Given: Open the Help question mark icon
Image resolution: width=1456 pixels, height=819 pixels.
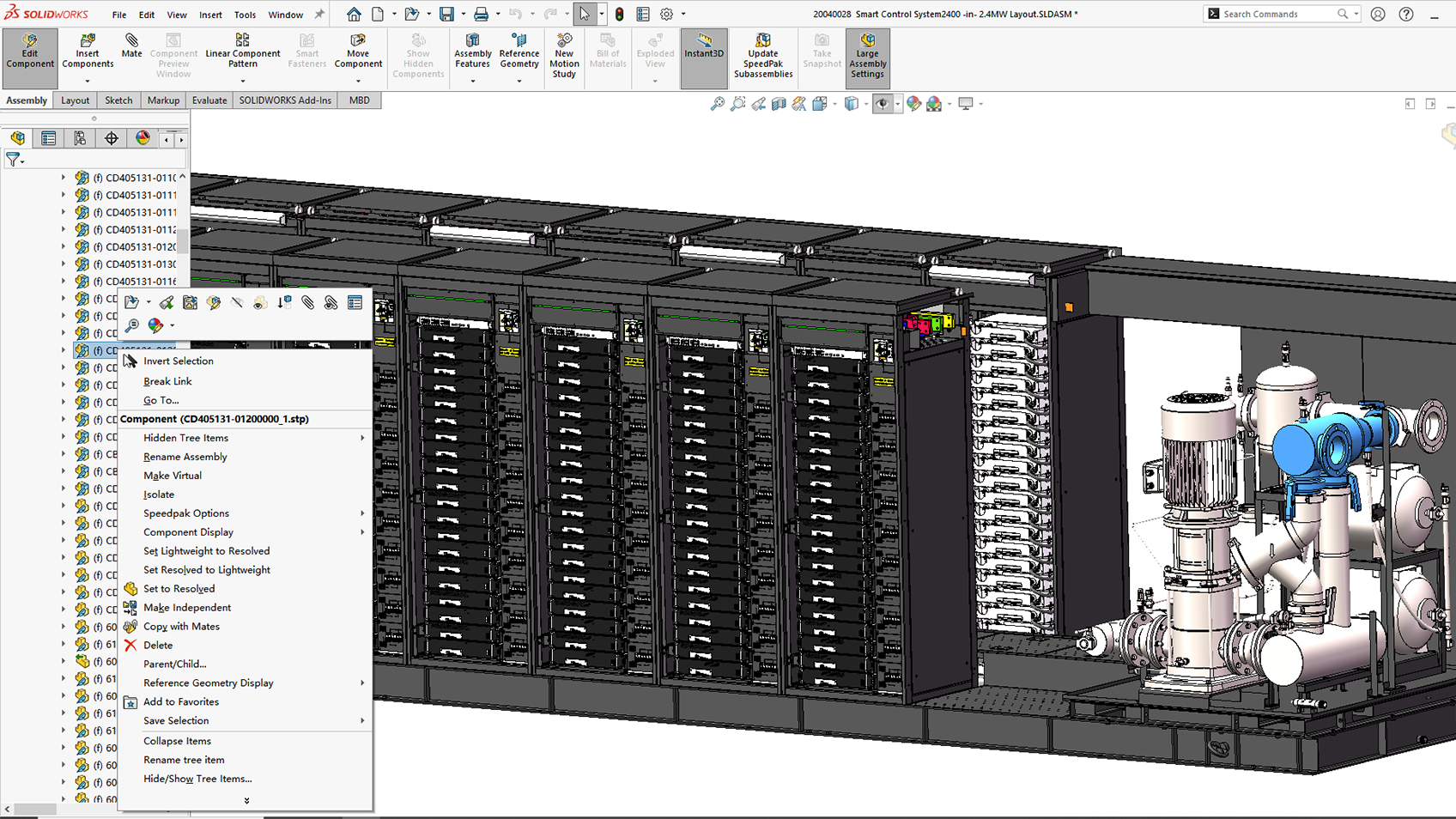Looking at the screenshot, I should (x=1406, y=14).
